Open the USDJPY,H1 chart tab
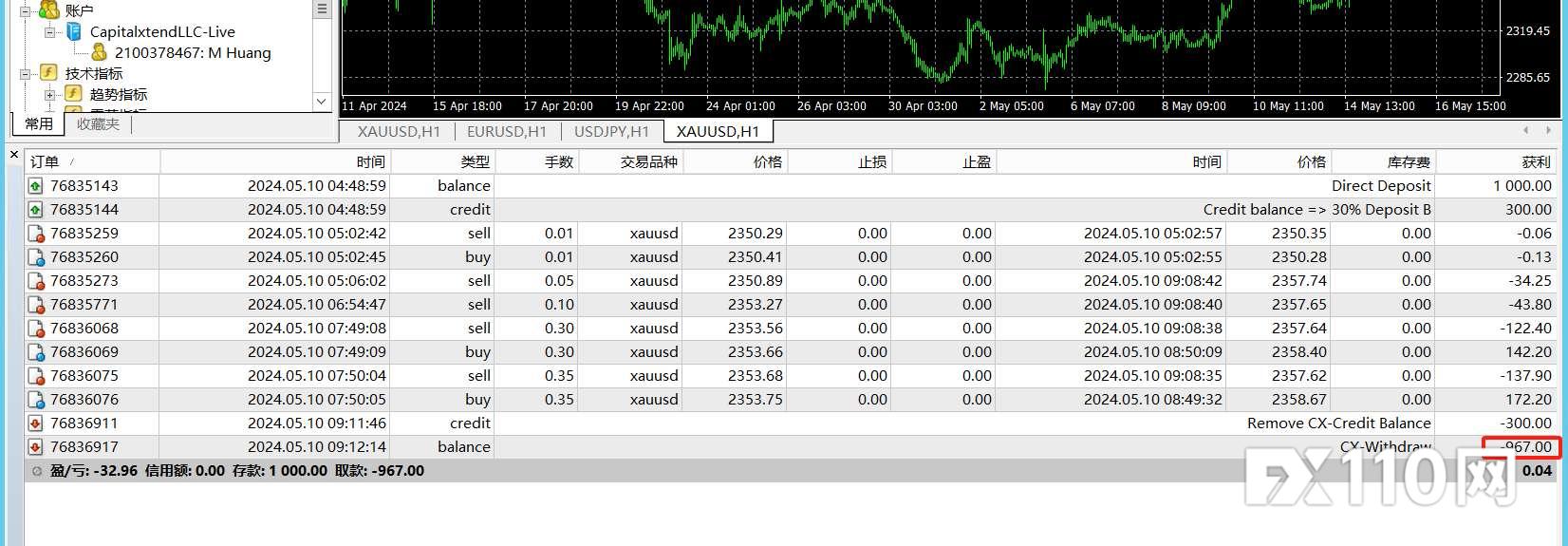This screenshot has height=546, width=1568. pyautogui.click(x=611, y=131)
